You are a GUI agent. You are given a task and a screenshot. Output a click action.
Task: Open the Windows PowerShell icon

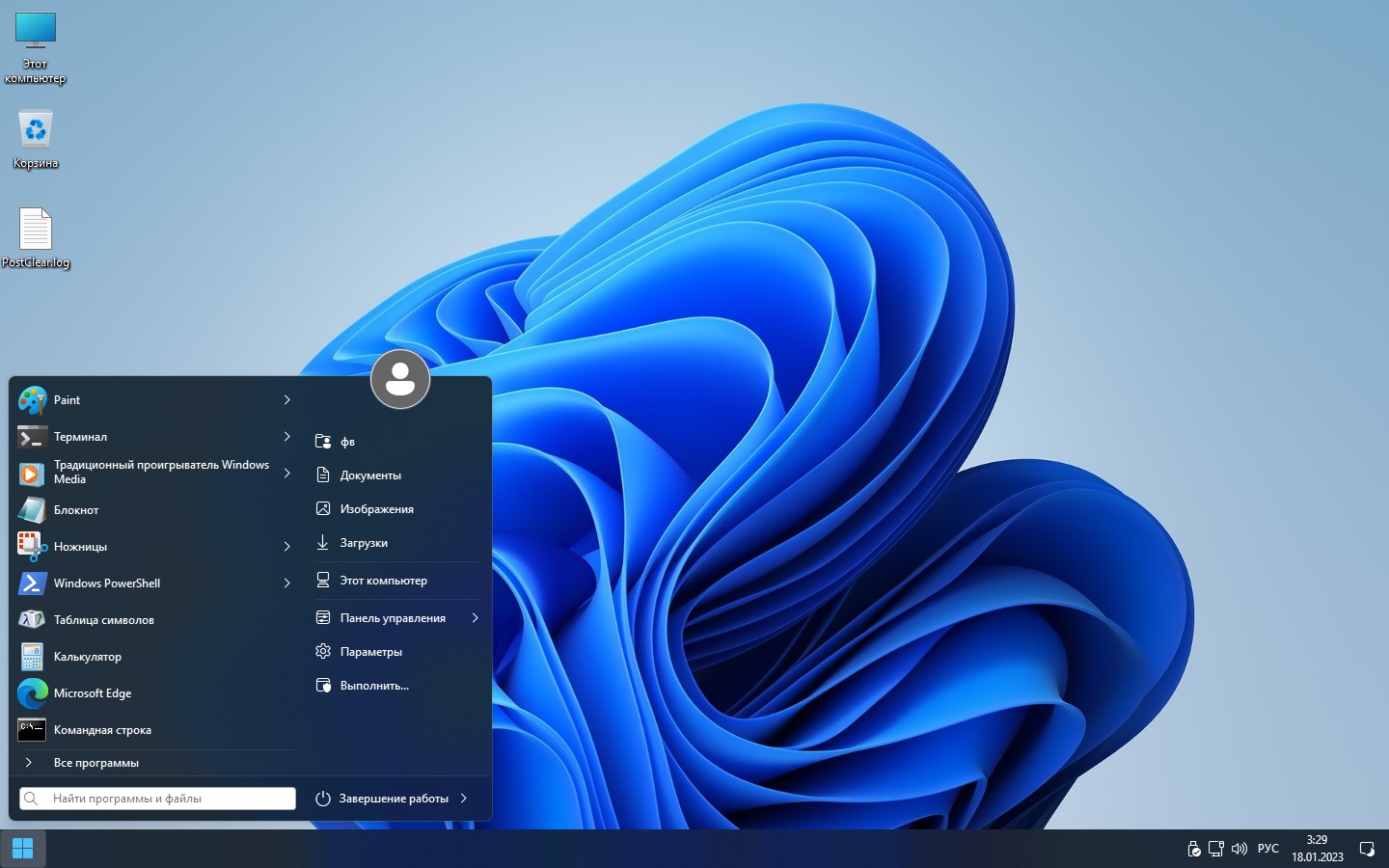pyautogui.click(x=32, y=583)
